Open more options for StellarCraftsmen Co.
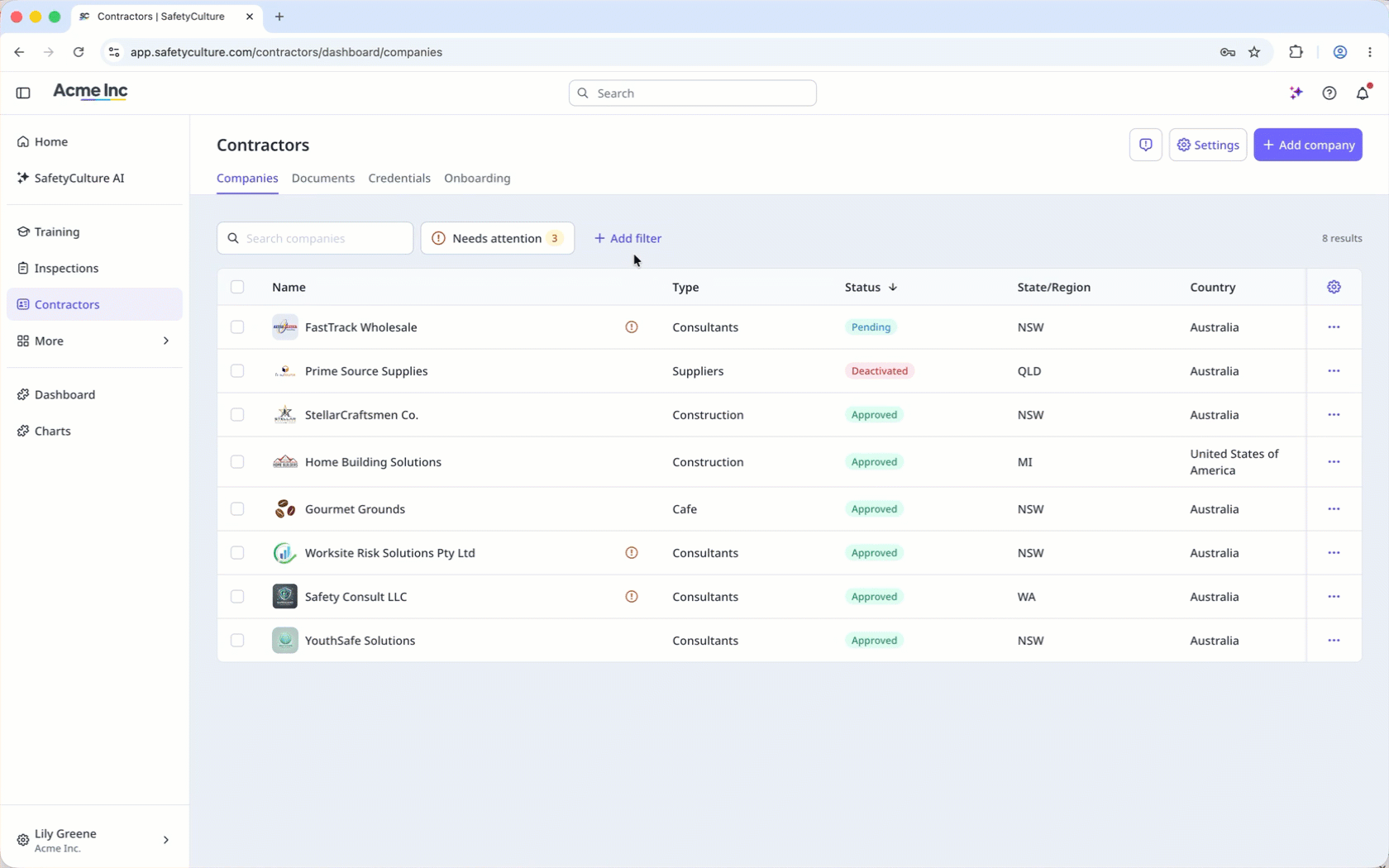The height and width of the screenshot is (868, 1389). pos(1334,415)
